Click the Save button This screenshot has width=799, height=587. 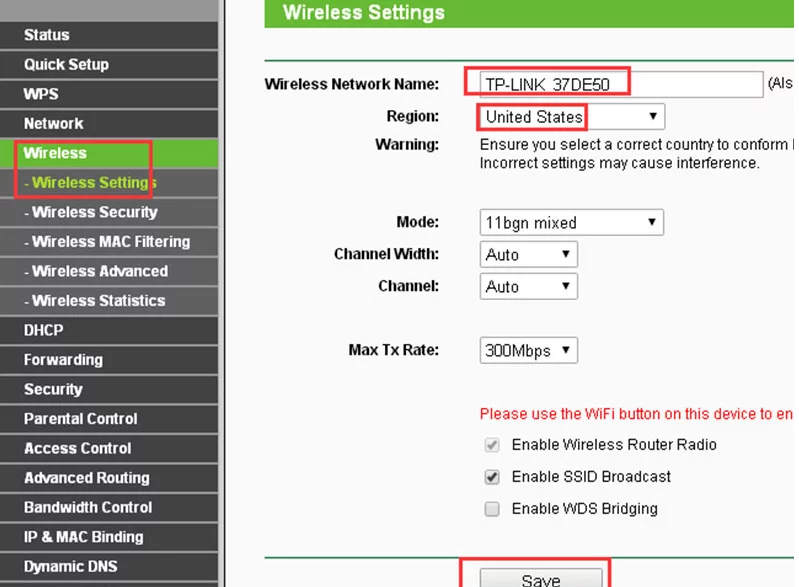click(x=541, y=578)
